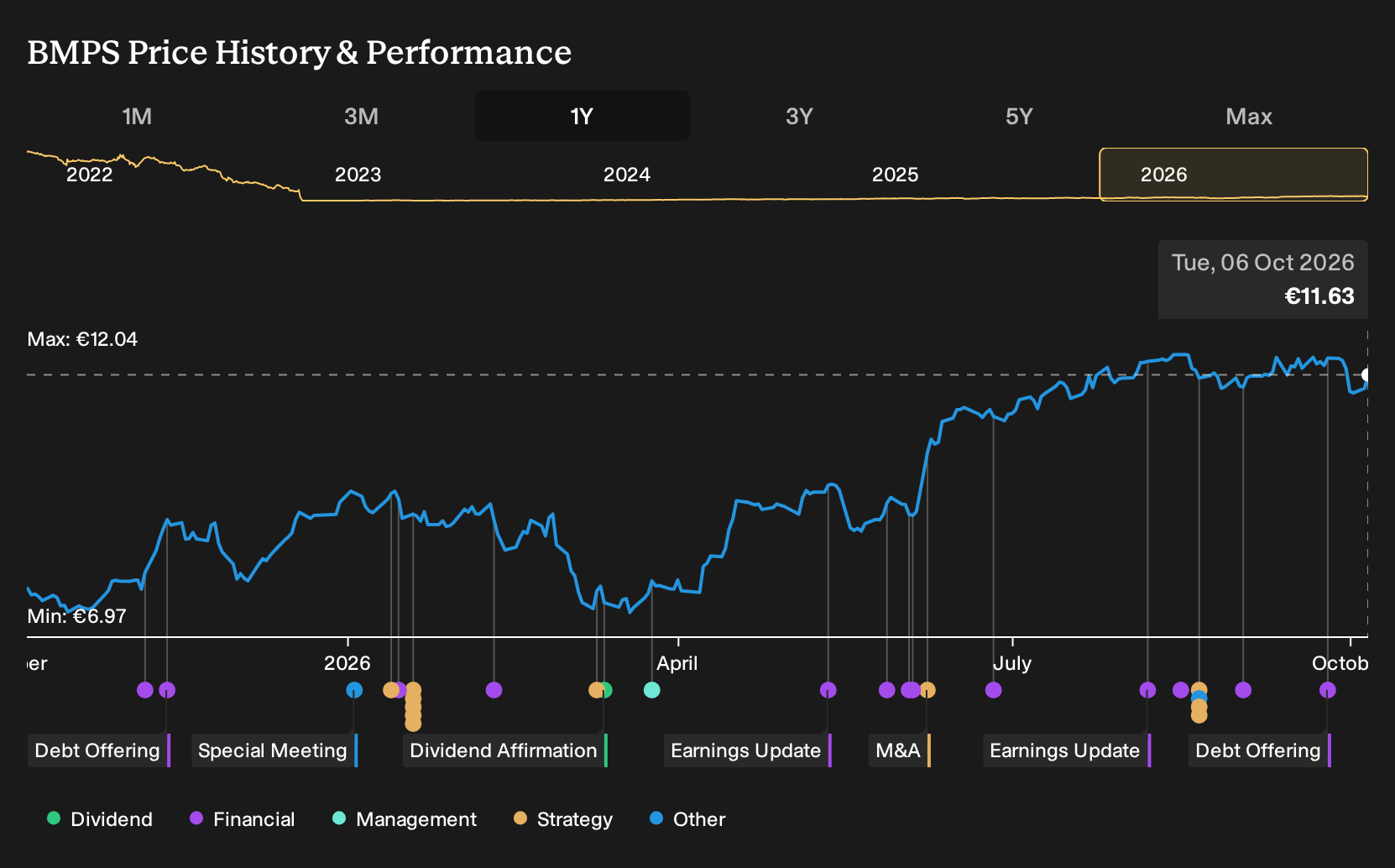Switch to the 3M time range
1395x868 pixels.
point(361,116)
